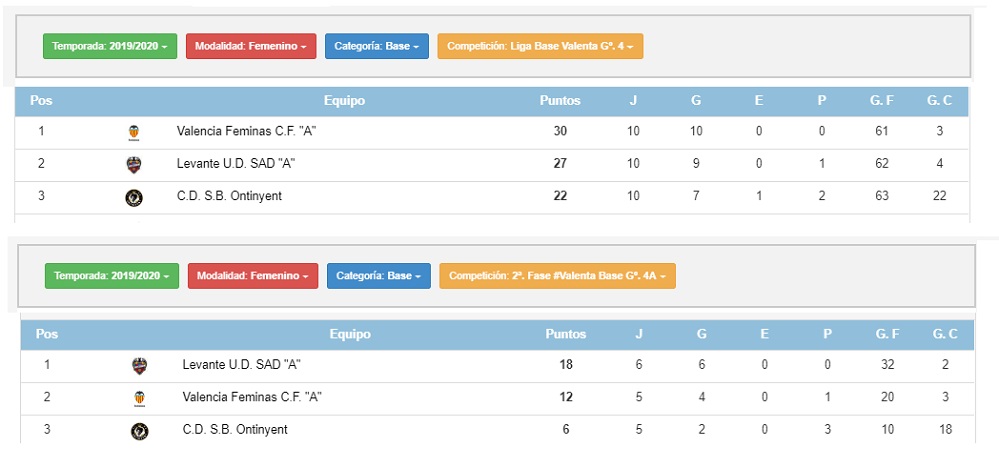
Task: Click Puntos column header in top table
Action: tap(560, 101)
